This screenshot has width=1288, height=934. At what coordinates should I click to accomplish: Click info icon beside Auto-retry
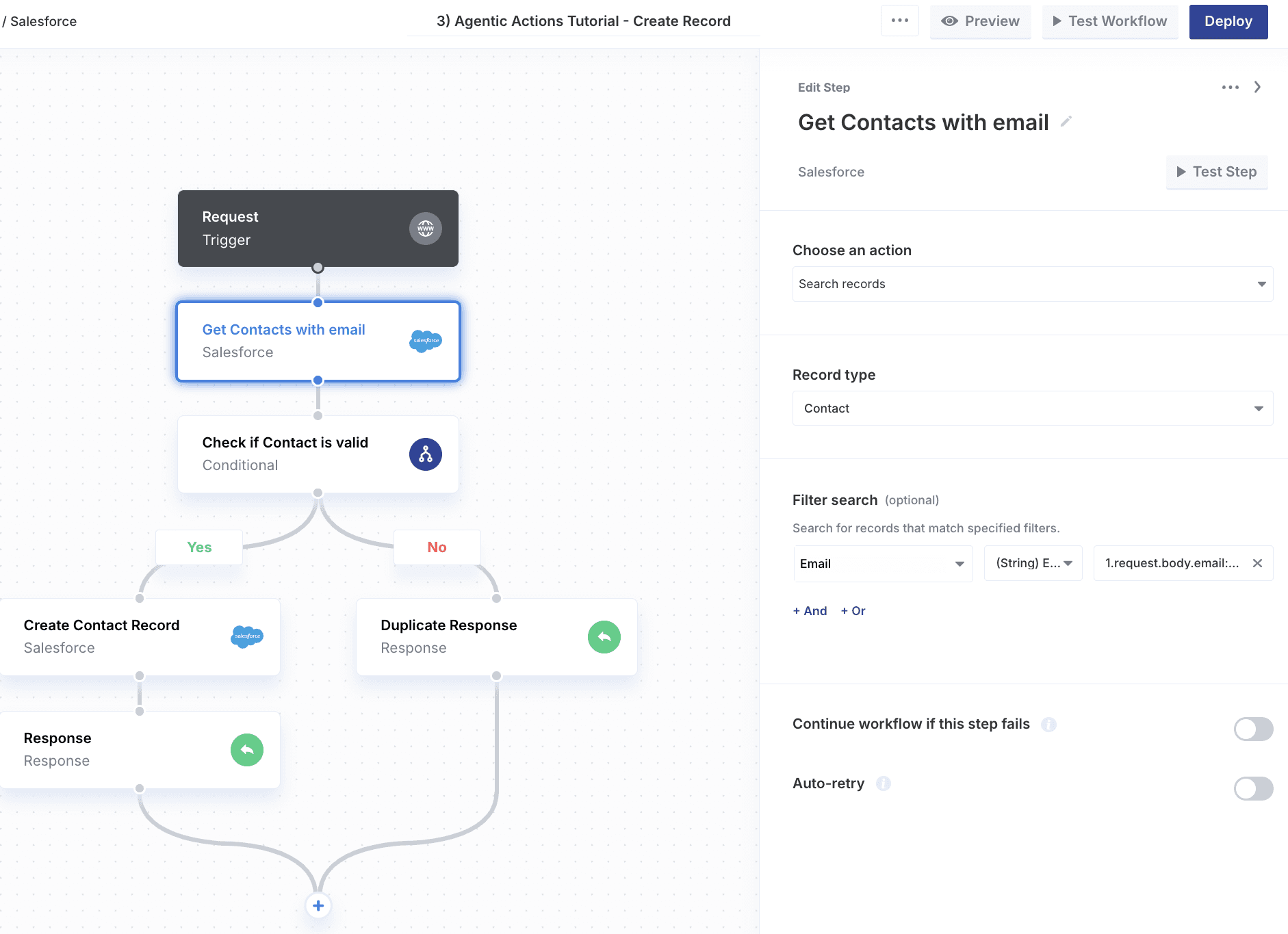(884, 783)
